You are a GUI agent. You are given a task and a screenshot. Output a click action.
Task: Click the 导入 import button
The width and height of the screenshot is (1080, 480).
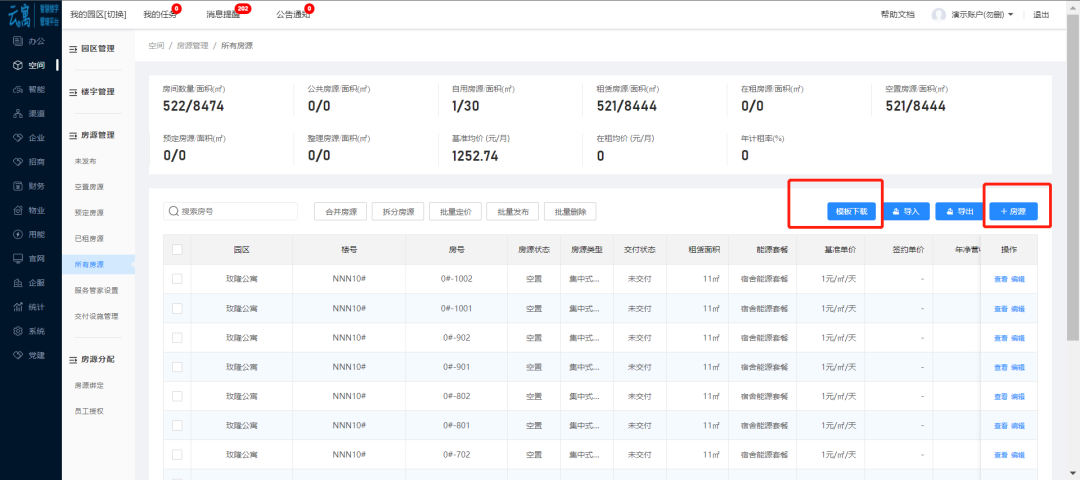click(x=906, y=211)
